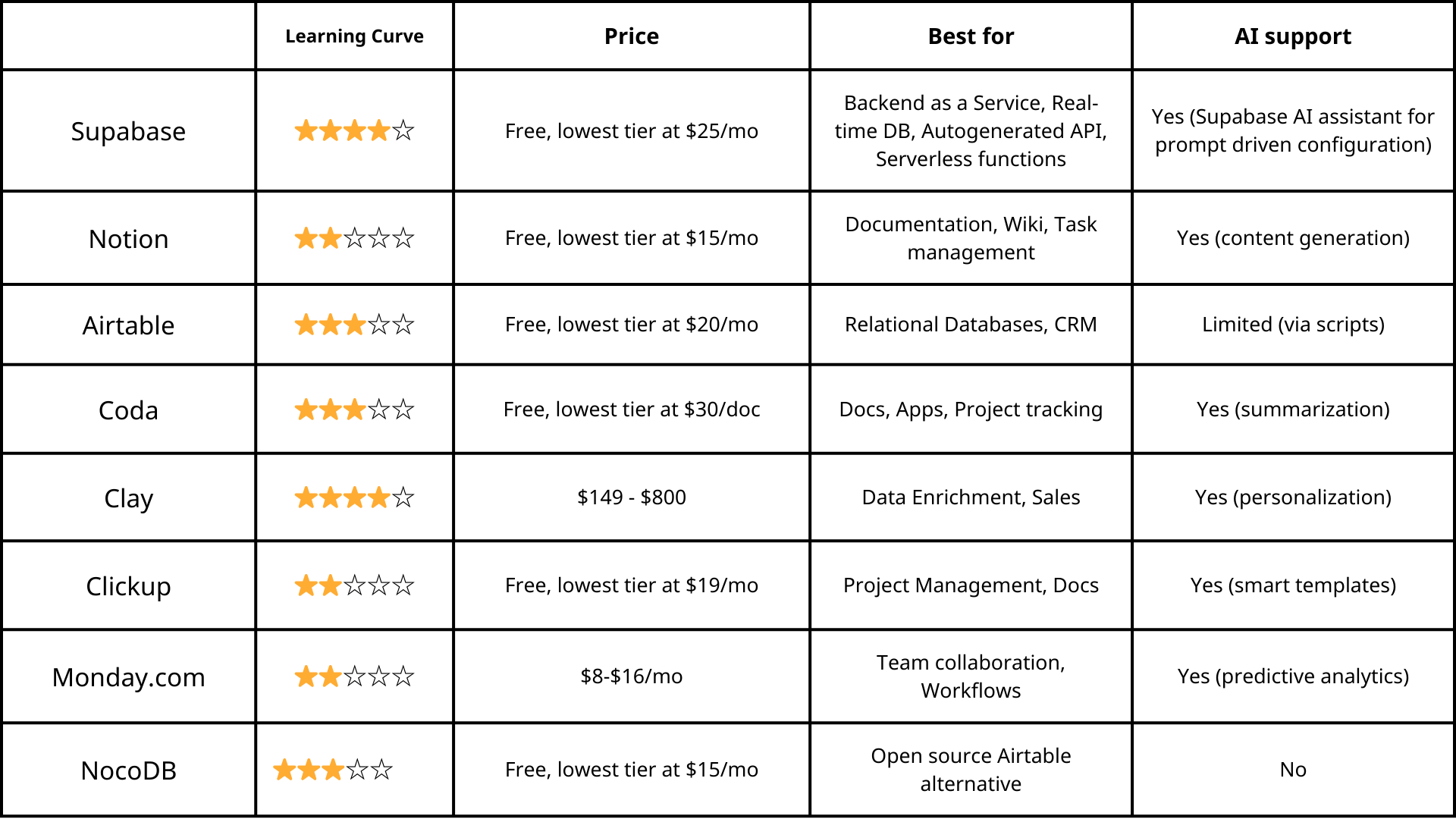1456x819 pixels.
Task: Click the Airtable star rating
Action: (x=354, y=325)
